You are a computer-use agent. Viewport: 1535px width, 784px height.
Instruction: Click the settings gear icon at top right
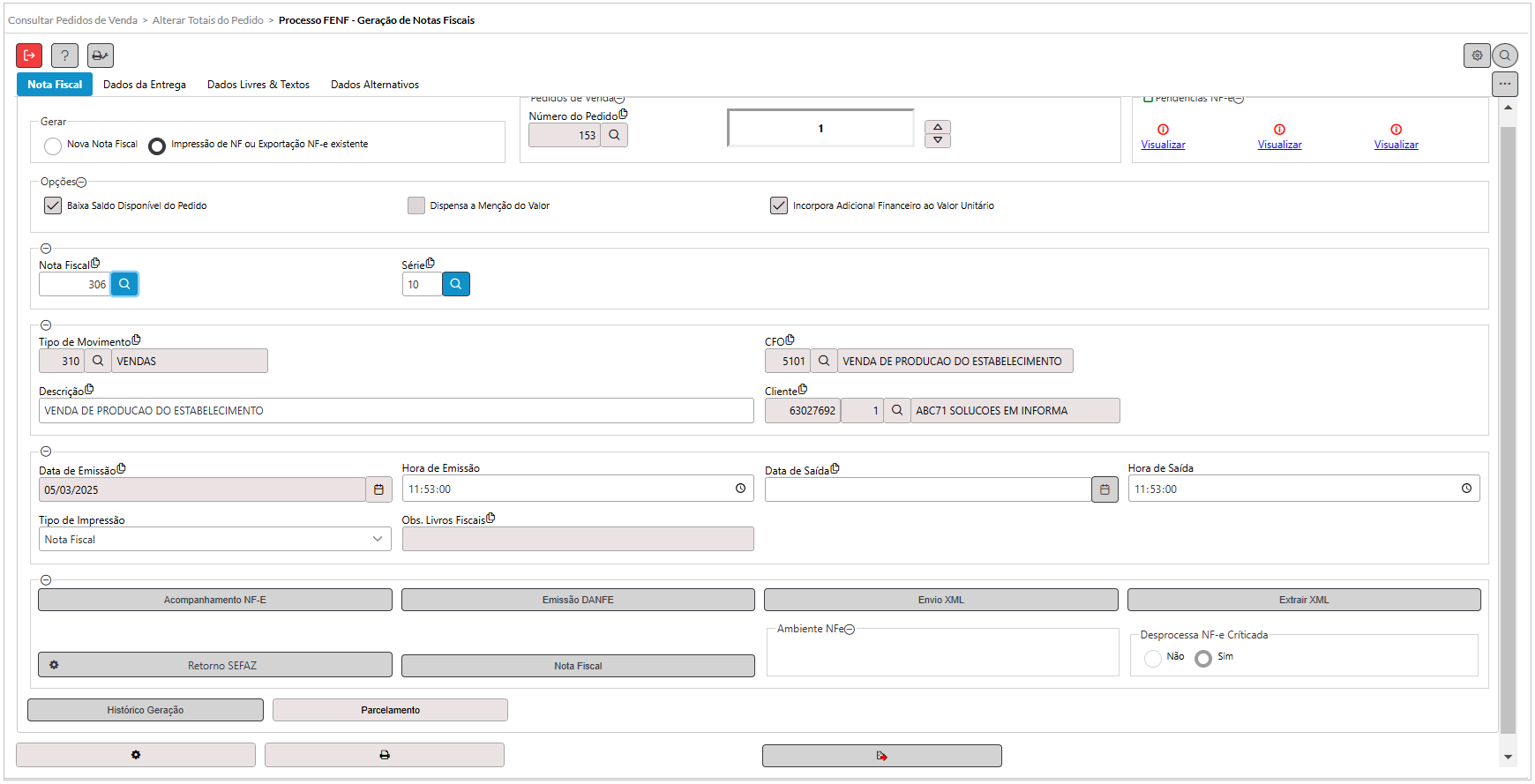1477,56
